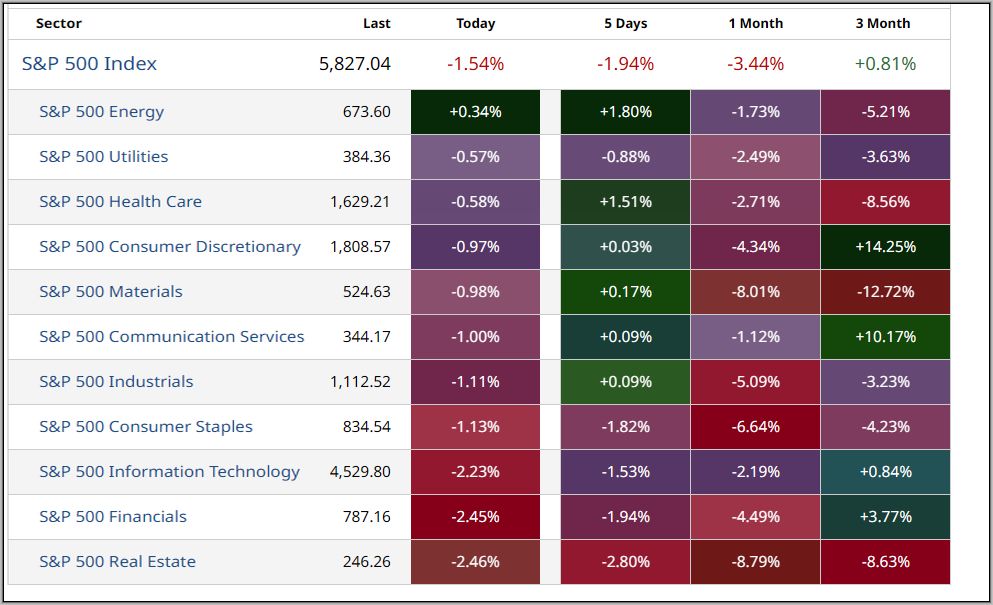
Task: Select S&P 500 Real Estate link
Action: click(x=117, y=562)
